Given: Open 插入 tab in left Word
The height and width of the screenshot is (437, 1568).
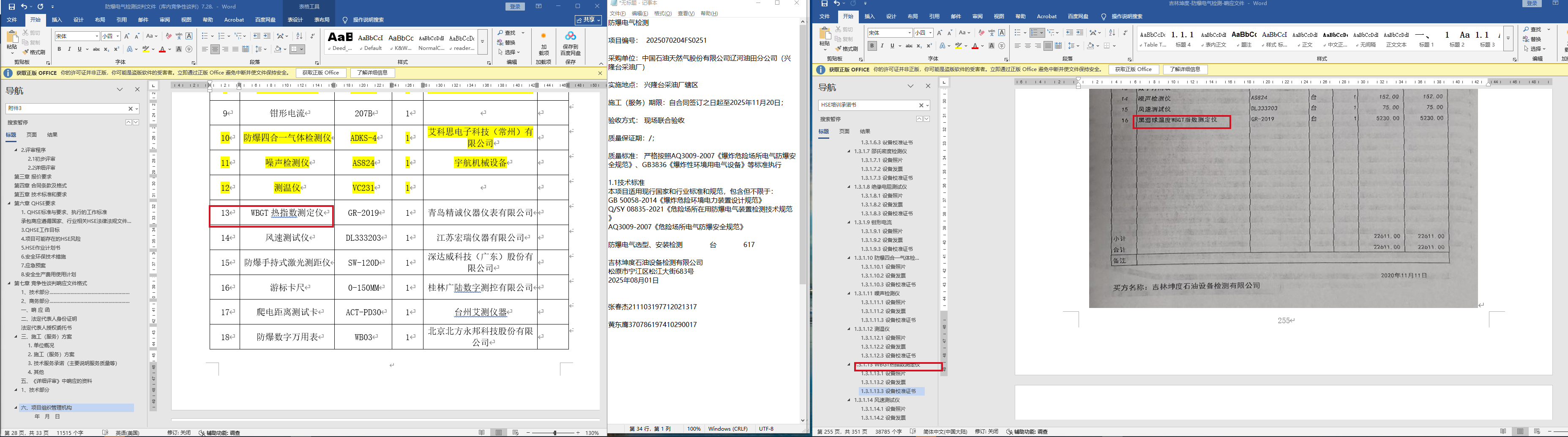Looking at the screenshot, I should pyautogui.click(x=57, y=20).
